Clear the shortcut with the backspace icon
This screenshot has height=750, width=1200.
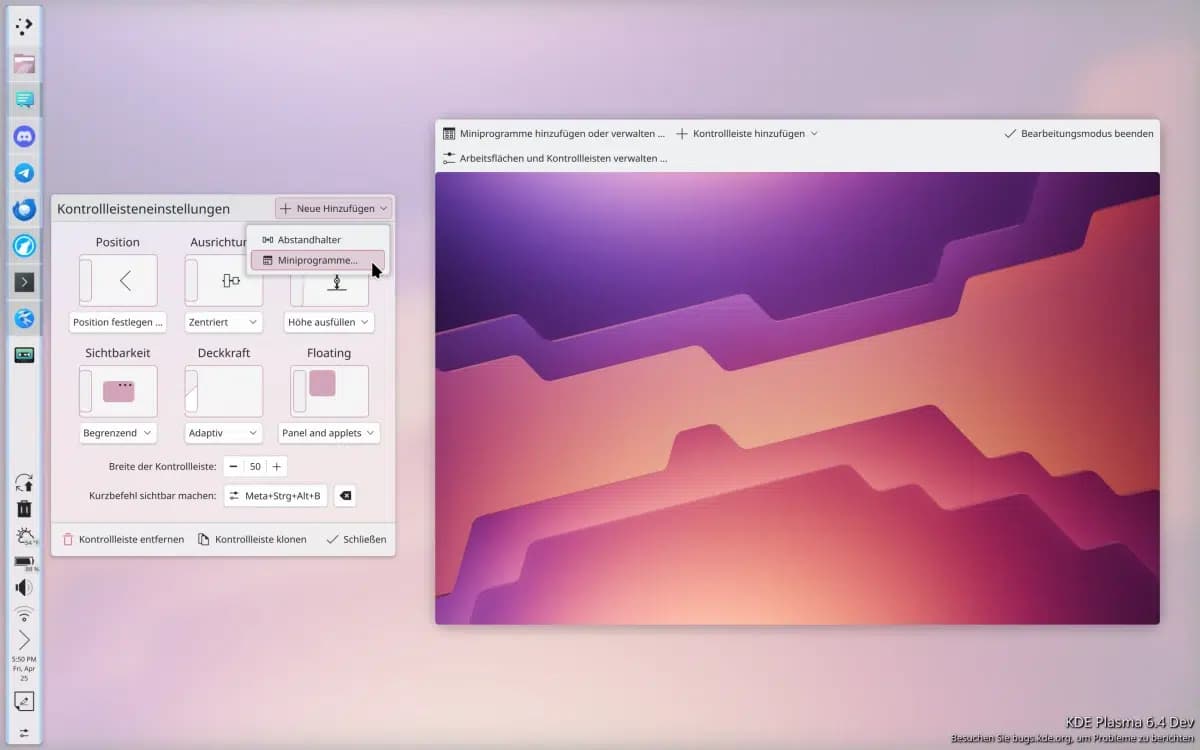pyautogui.click(x=344, y=496)
